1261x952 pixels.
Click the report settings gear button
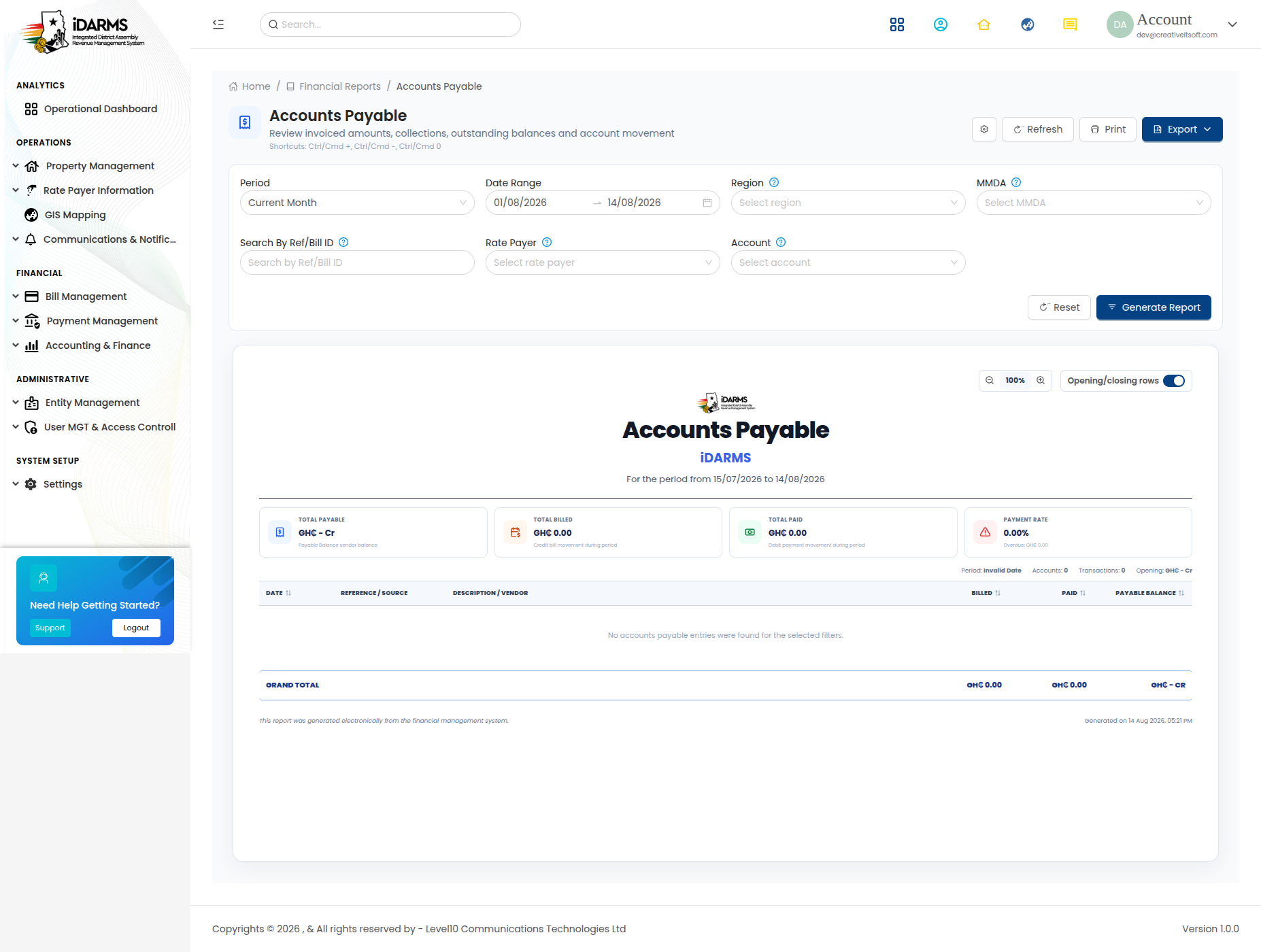[x=984, y=129]
